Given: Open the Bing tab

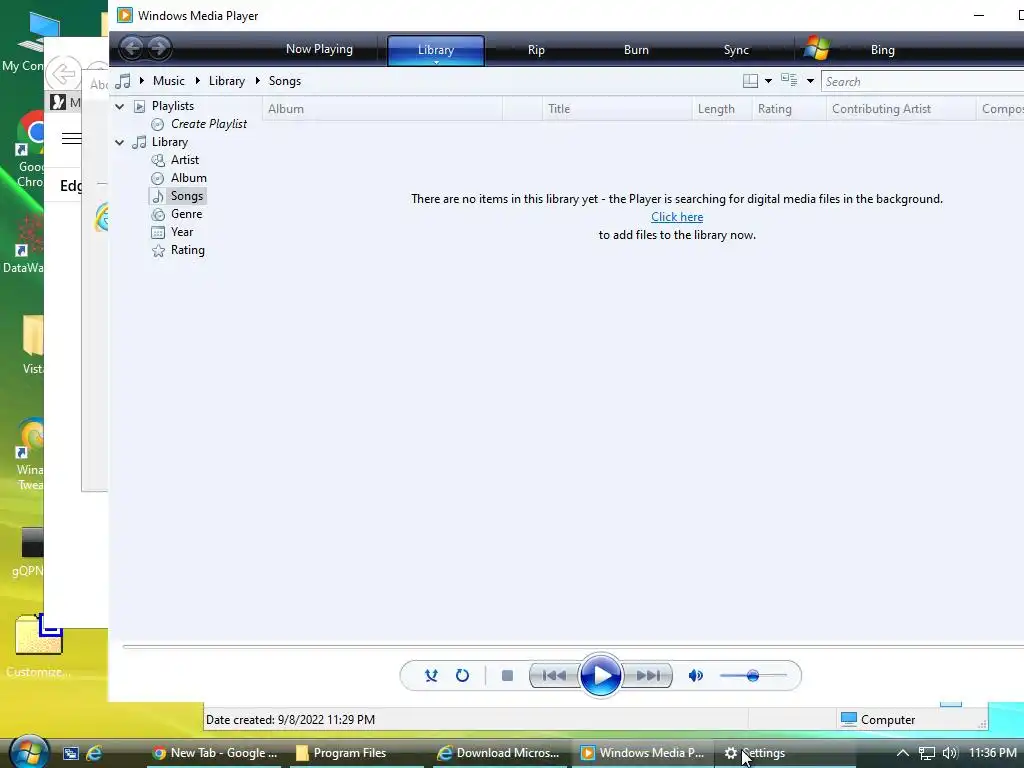Looking at the screenshot, I should click(882, 50).
